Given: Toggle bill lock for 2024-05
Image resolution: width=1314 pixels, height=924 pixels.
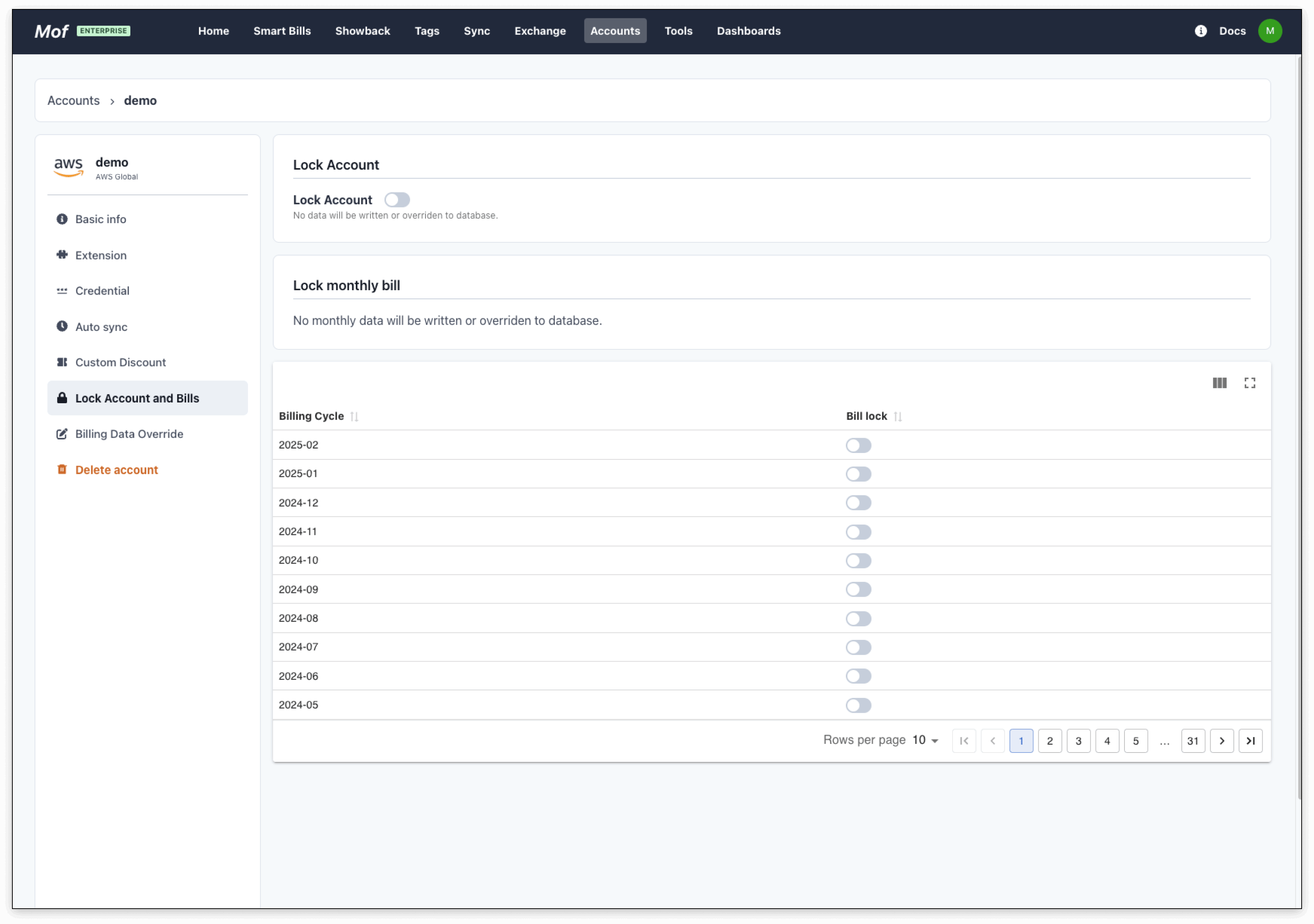Looking at the screenshot, I should [x=859, y=705].
